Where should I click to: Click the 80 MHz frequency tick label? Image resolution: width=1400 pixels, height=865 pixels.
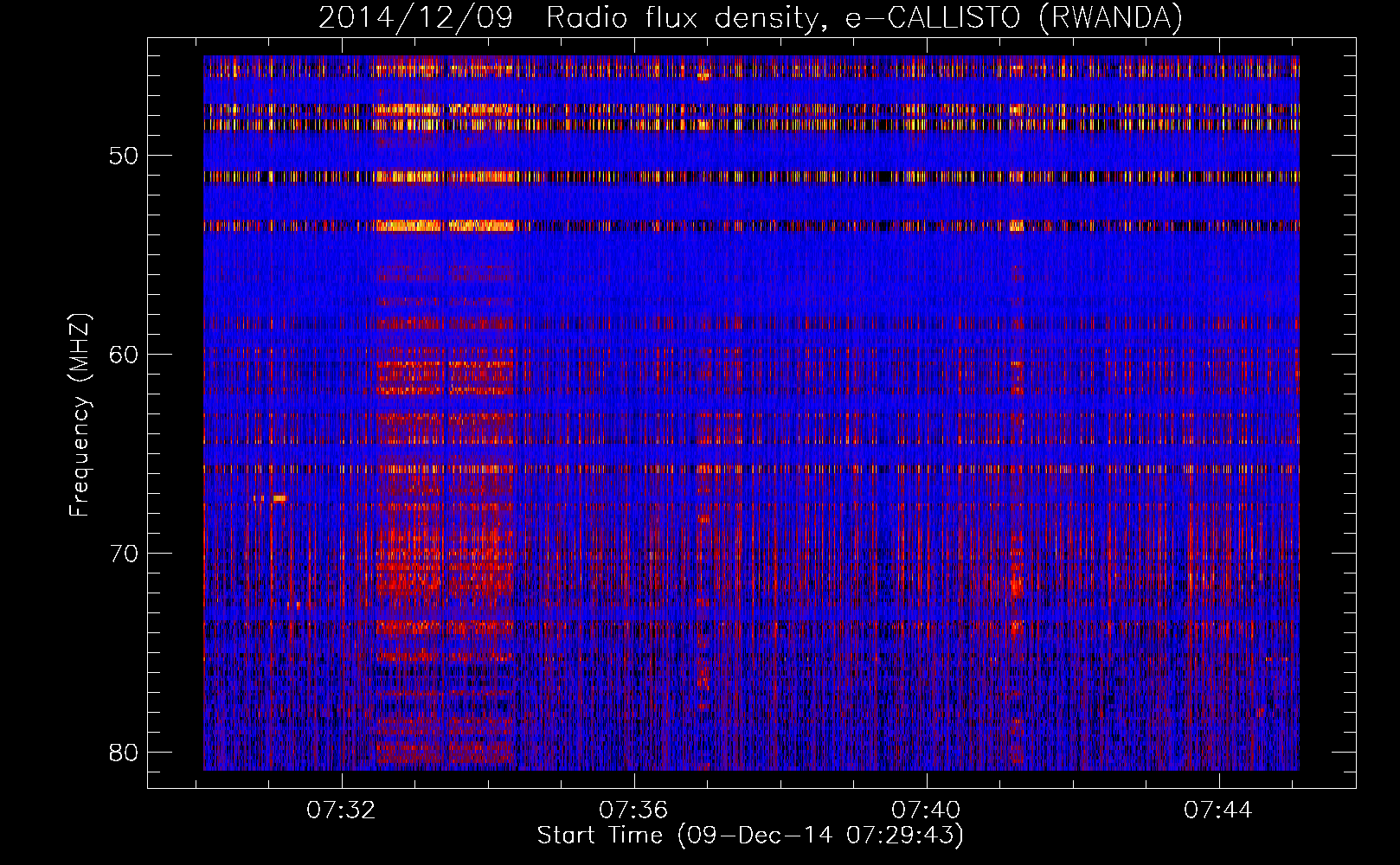(125, 752)
